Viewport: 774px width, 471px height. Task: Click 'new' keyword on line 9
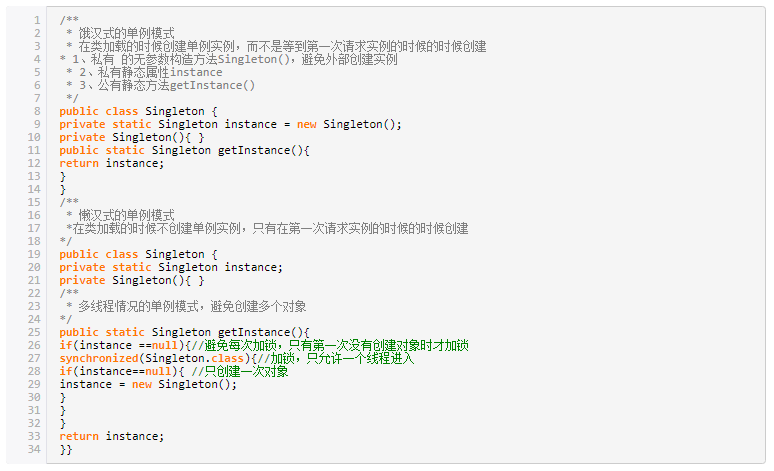(307, 124)
